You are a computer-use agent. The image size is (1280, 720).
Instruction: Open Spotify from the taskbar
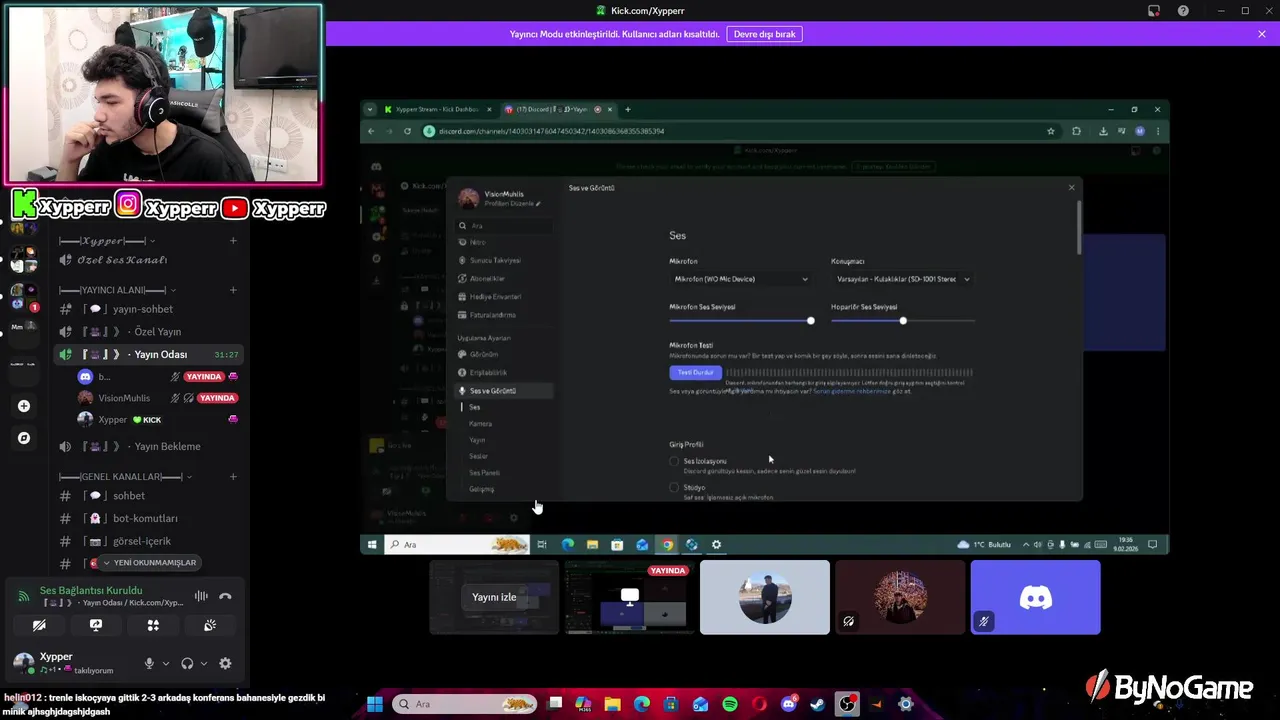pos(730,704)
